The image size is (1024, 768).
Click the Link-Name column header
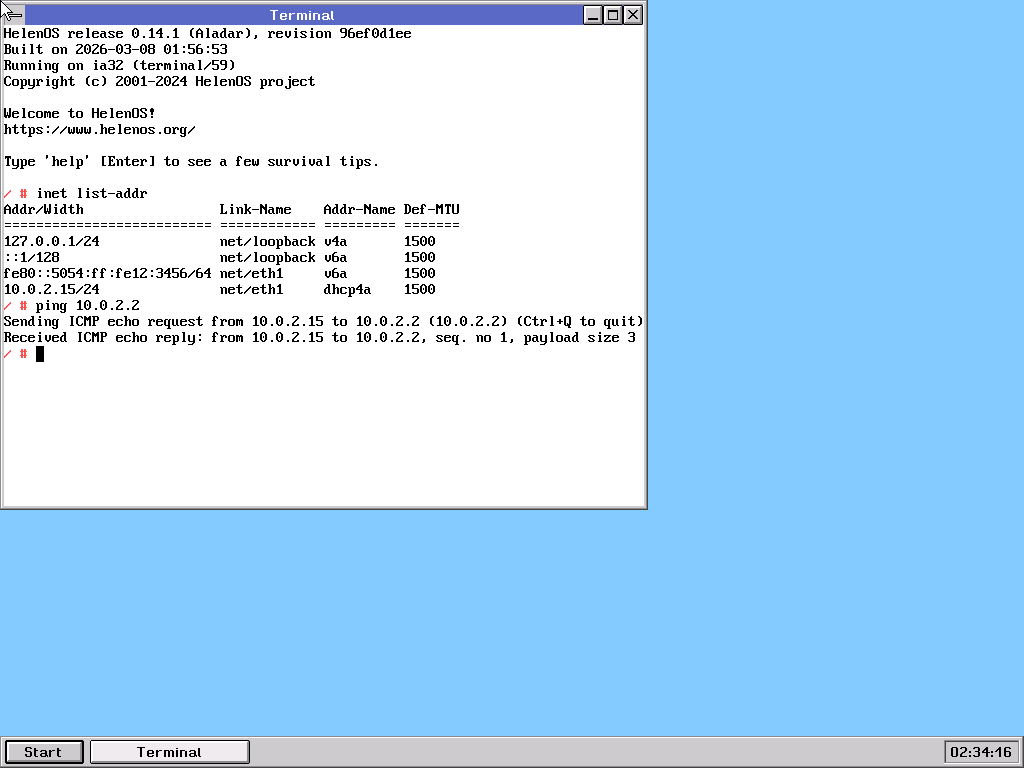click(256, 209)
